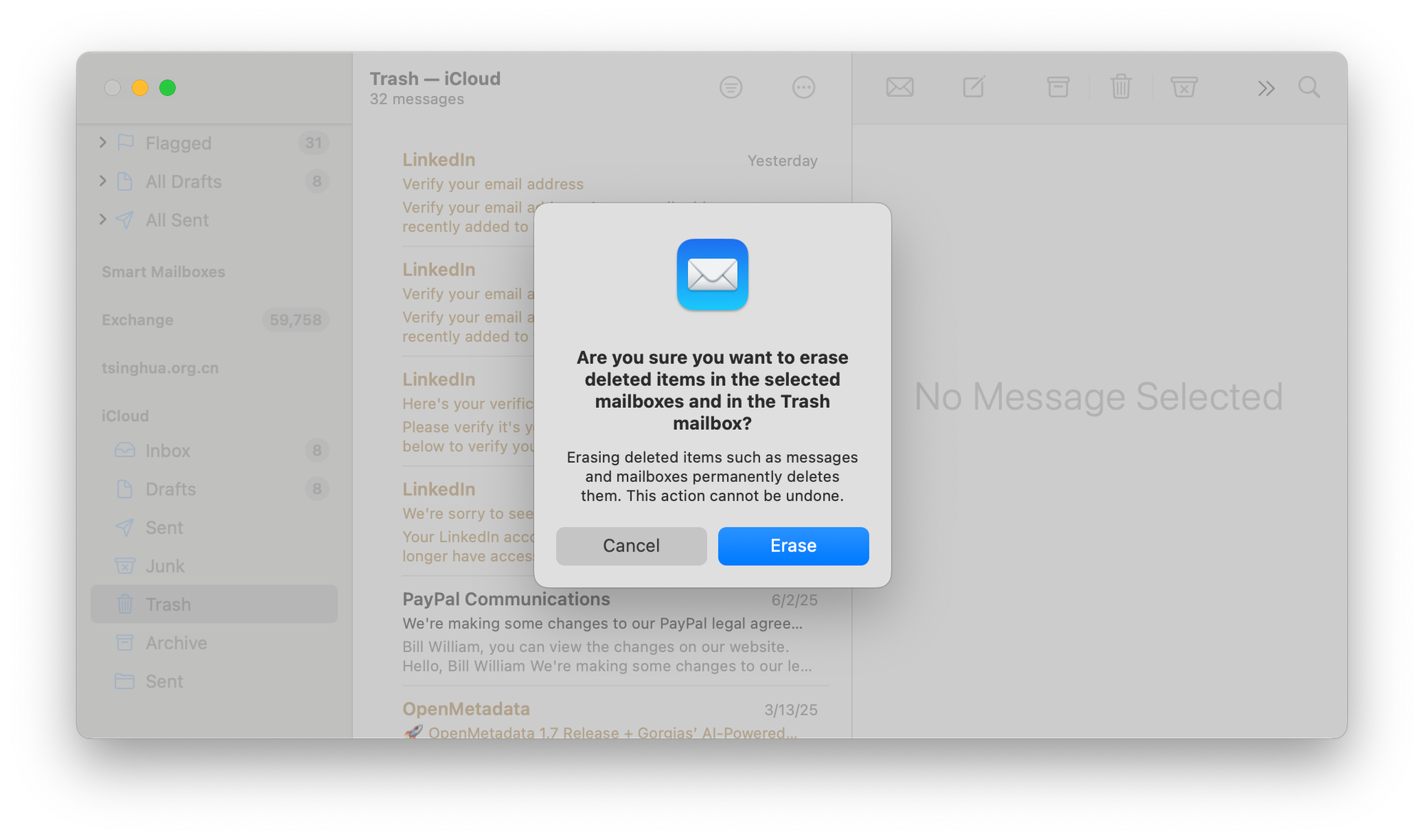The width and height of the screenshot is (1424, 840).
Task: Select the iCloud Archive mailbox
Action: click(x=214, y=643)
